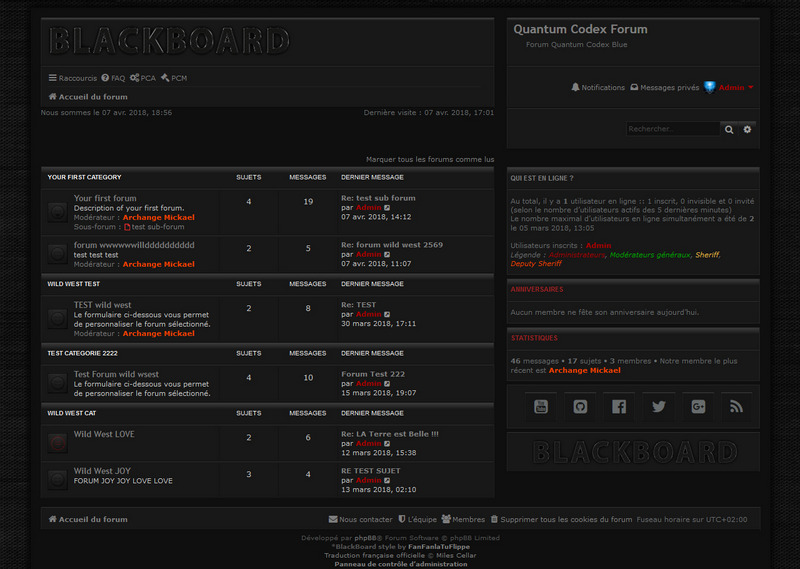Click the GitHub icon button
The image size is (800, 569).
point(580,407)
